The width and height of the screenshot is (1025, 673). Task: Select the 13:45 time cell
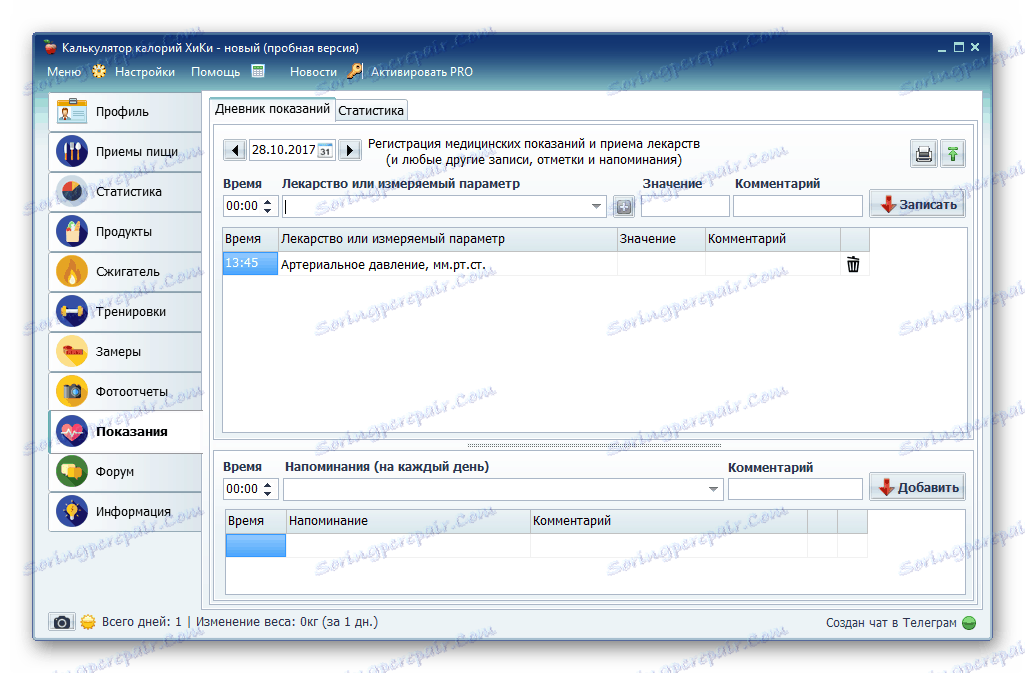250,263
